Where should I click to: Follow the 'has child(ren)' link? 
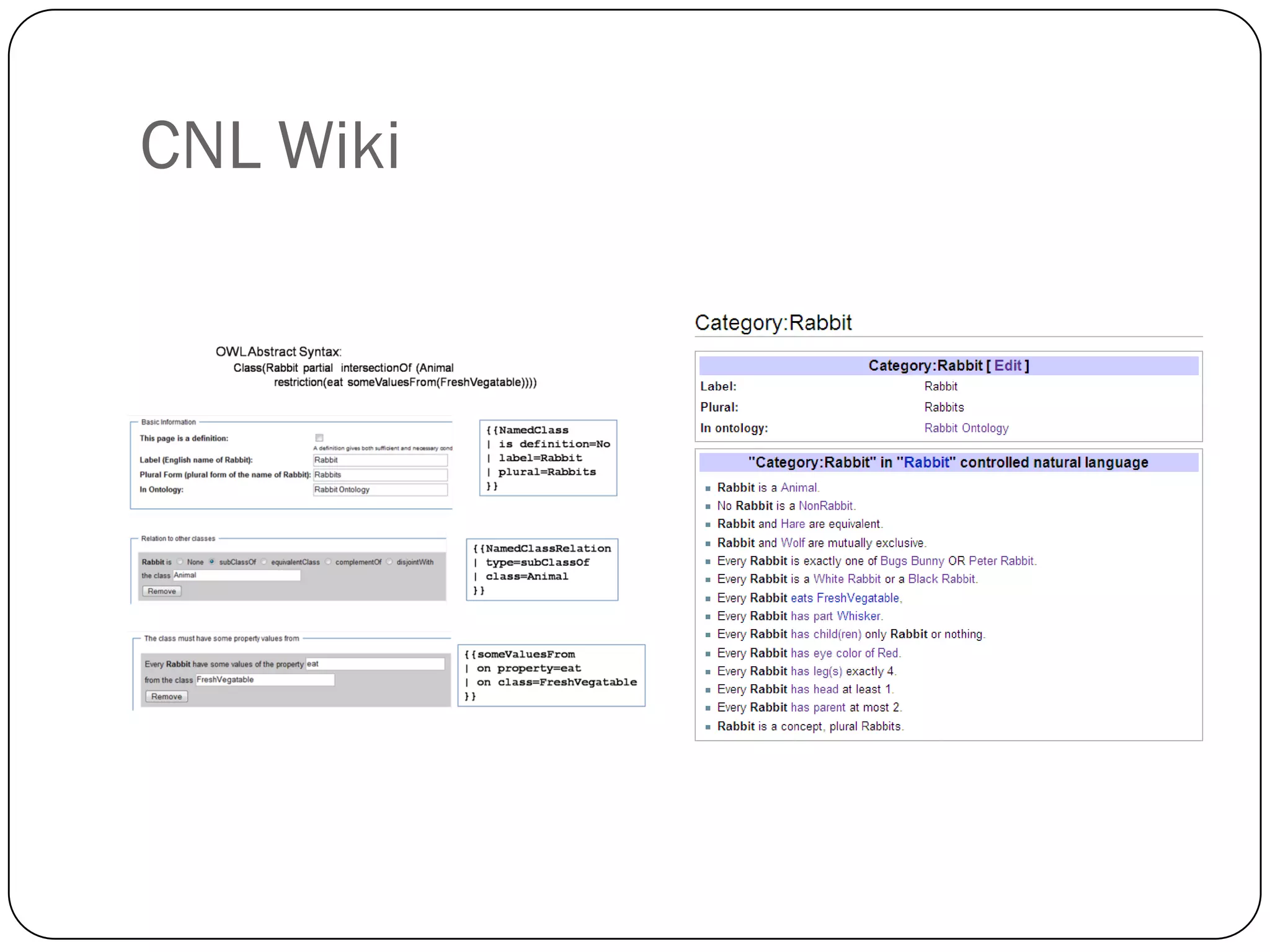pyautogui.click(x=825, y=634)
